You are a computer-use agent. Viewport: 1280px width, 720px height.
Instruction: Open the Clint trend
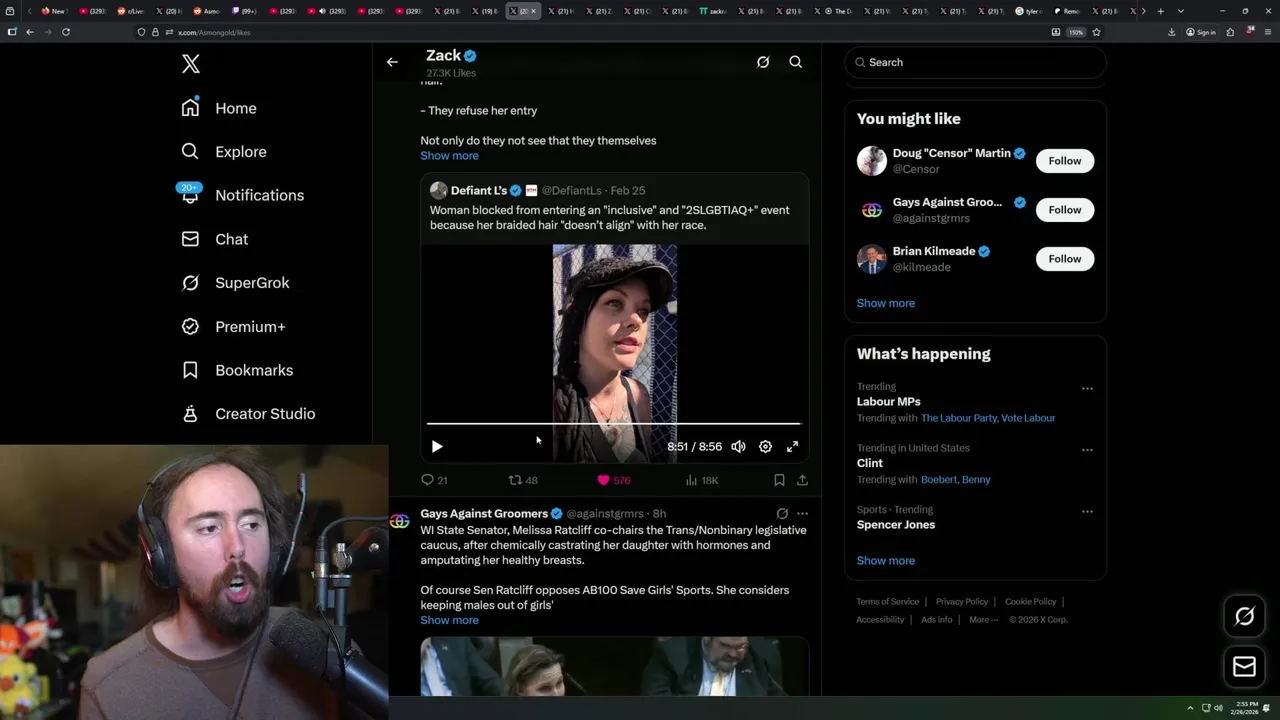pyautogui.click(x=869, y=463)
